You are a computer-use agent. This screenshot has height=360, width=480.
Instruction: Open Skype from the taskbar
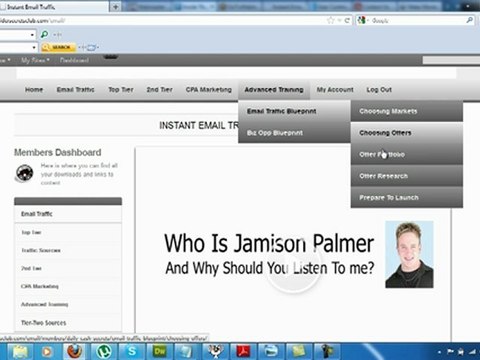coord(131,351)
